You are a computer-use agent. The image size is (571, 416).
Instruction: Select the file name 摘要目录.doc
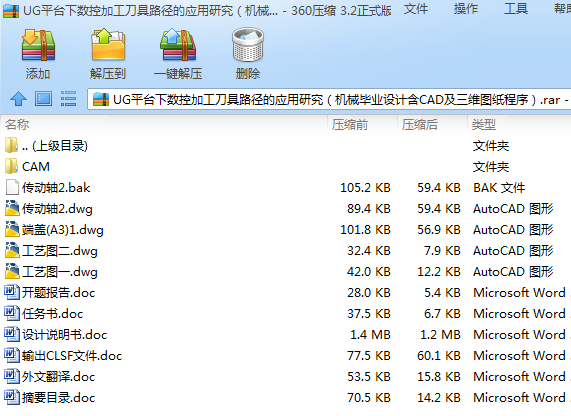click(59, 397)
